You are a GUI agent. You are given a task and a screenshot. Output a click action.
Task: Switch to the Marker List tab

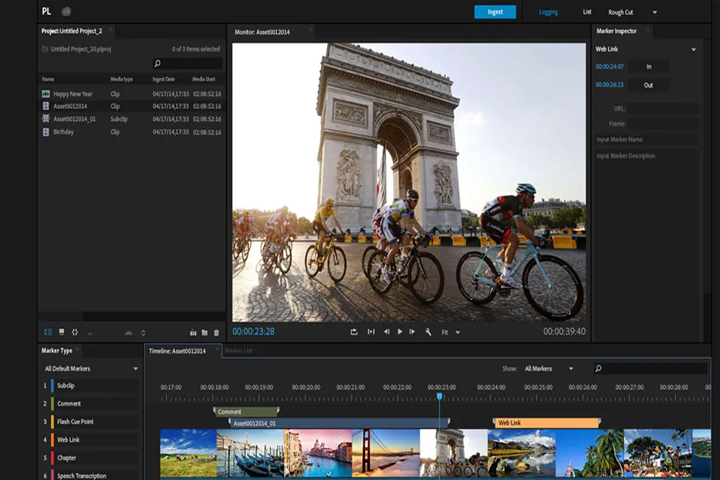(x=239, y=350)
